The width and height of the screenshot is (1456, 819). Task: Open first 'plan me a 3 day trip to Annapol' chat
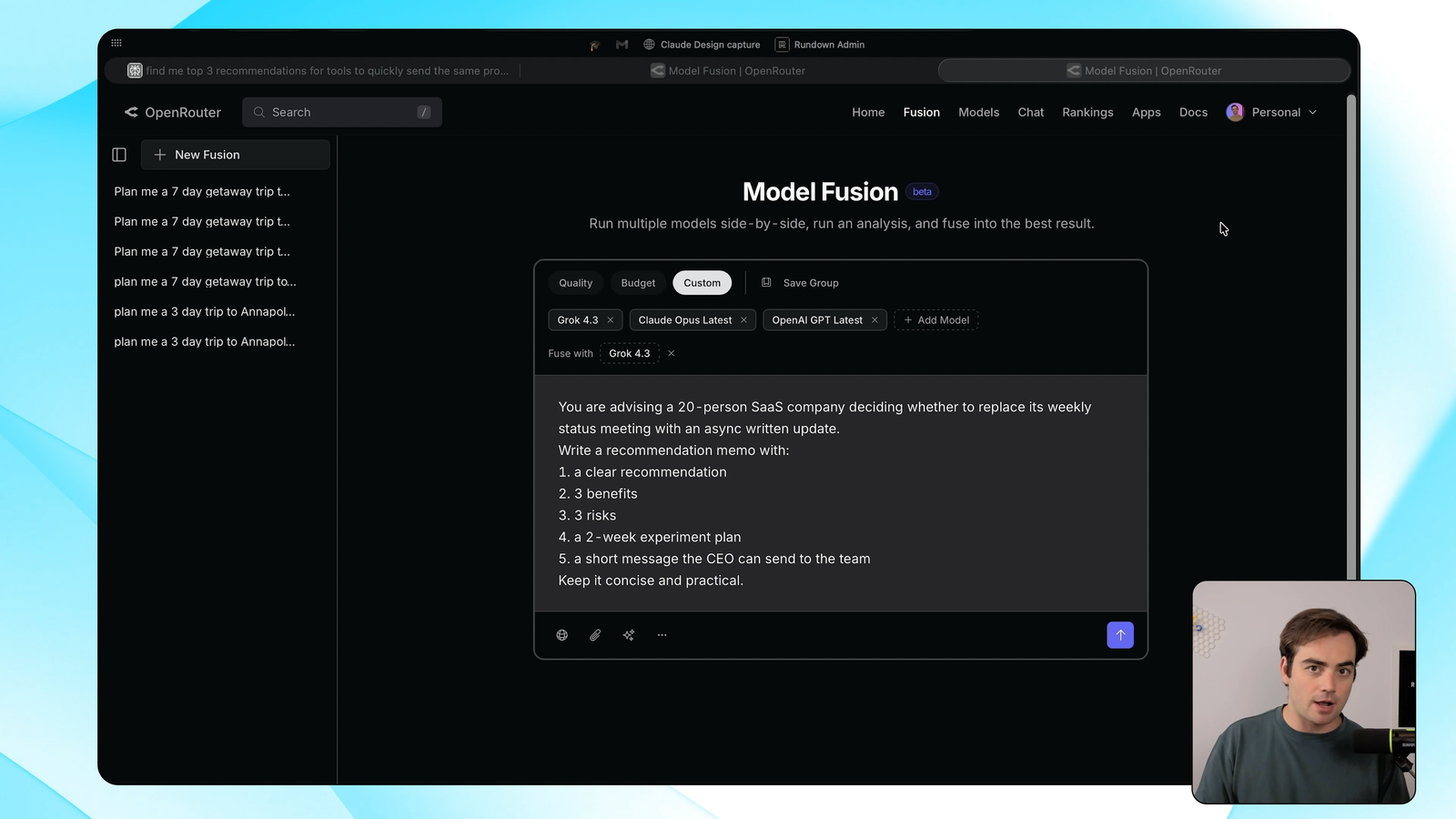[205, 312]
